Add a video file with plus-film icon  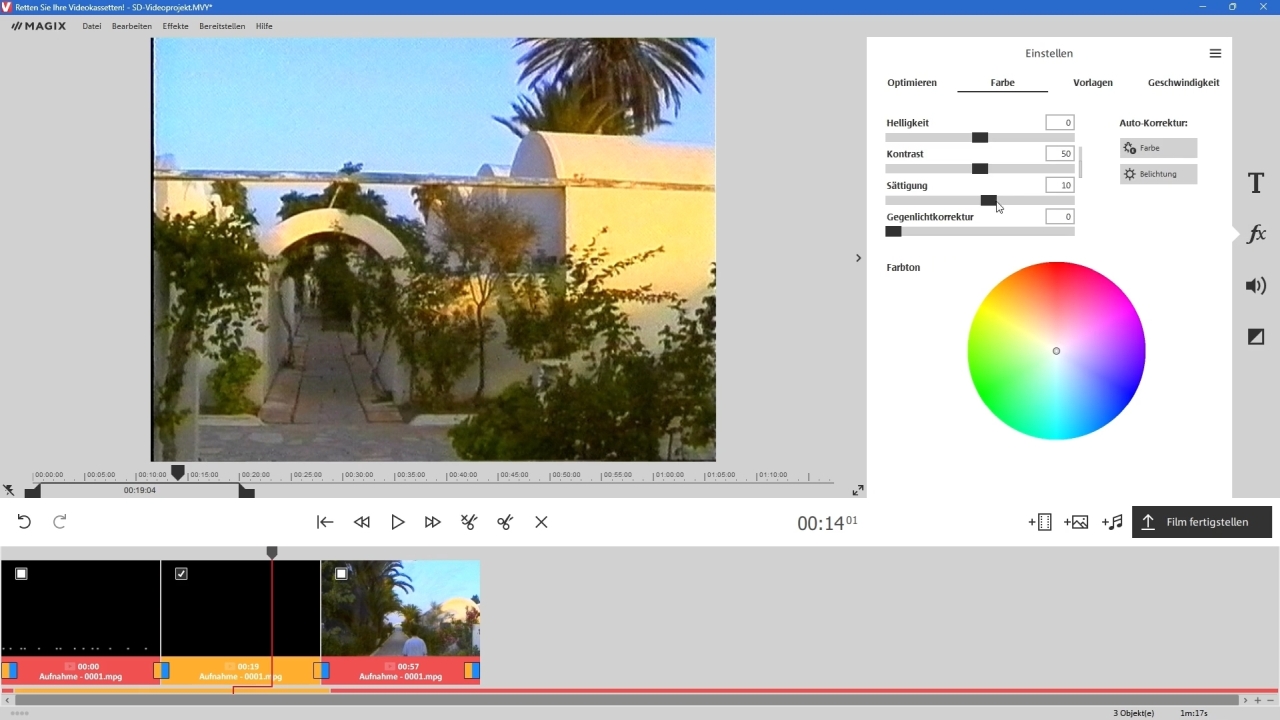point(1040,522)
